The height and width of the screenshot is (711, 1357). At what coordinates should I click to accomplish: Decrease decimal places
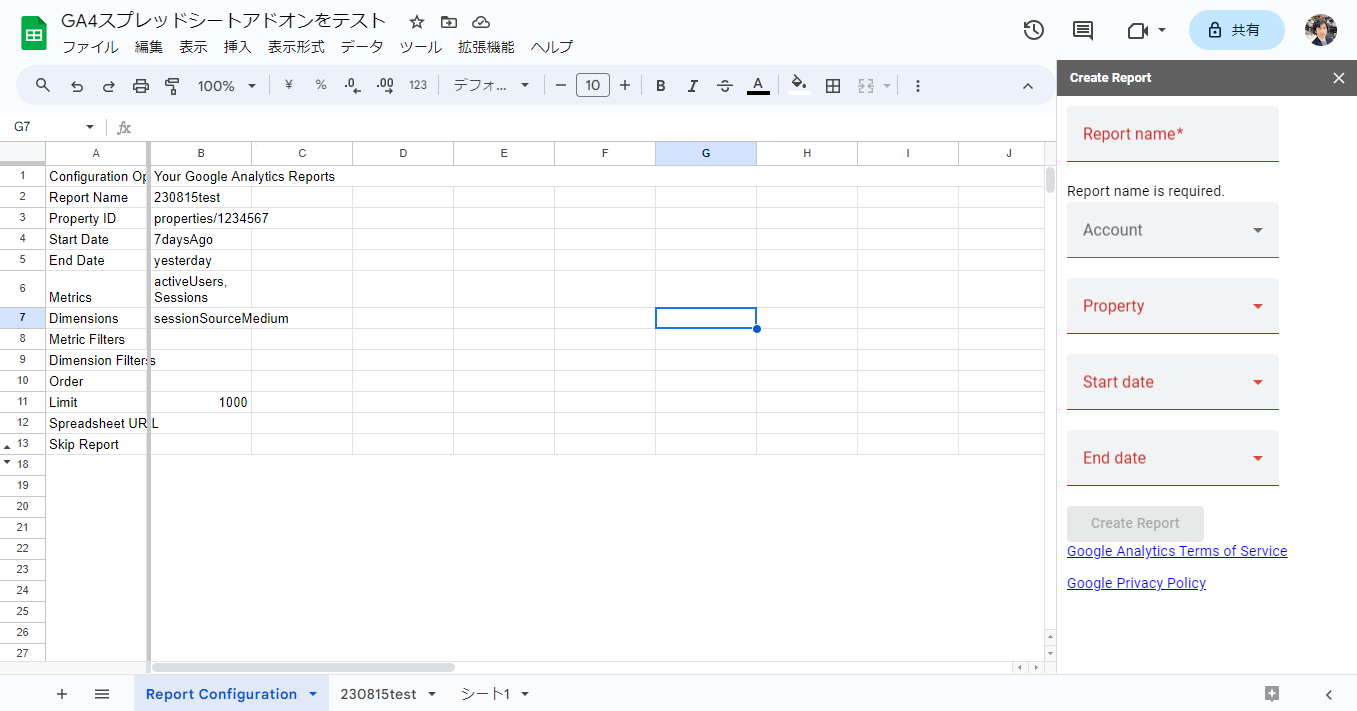(x=352, y=86)
